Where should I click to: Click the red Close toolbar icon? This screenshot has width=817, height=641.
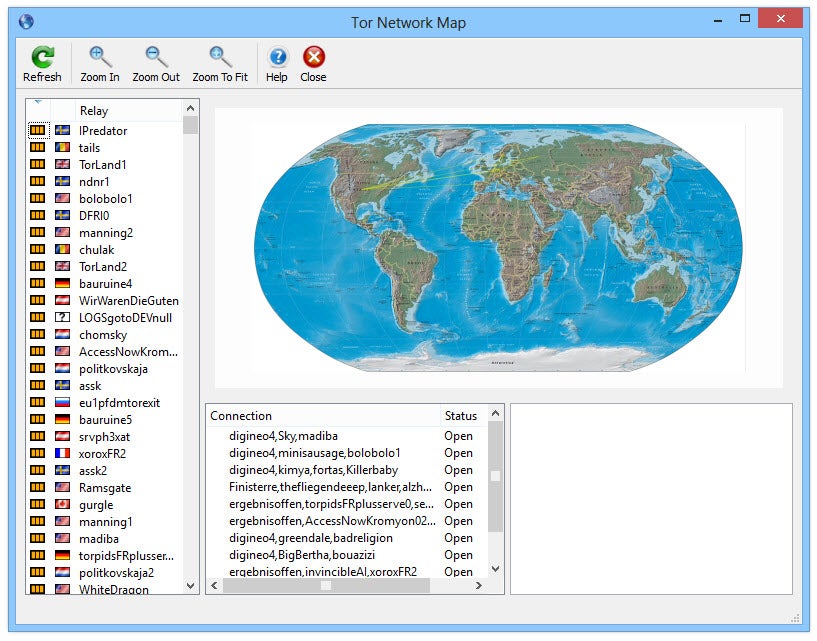(x=313, y=58)
